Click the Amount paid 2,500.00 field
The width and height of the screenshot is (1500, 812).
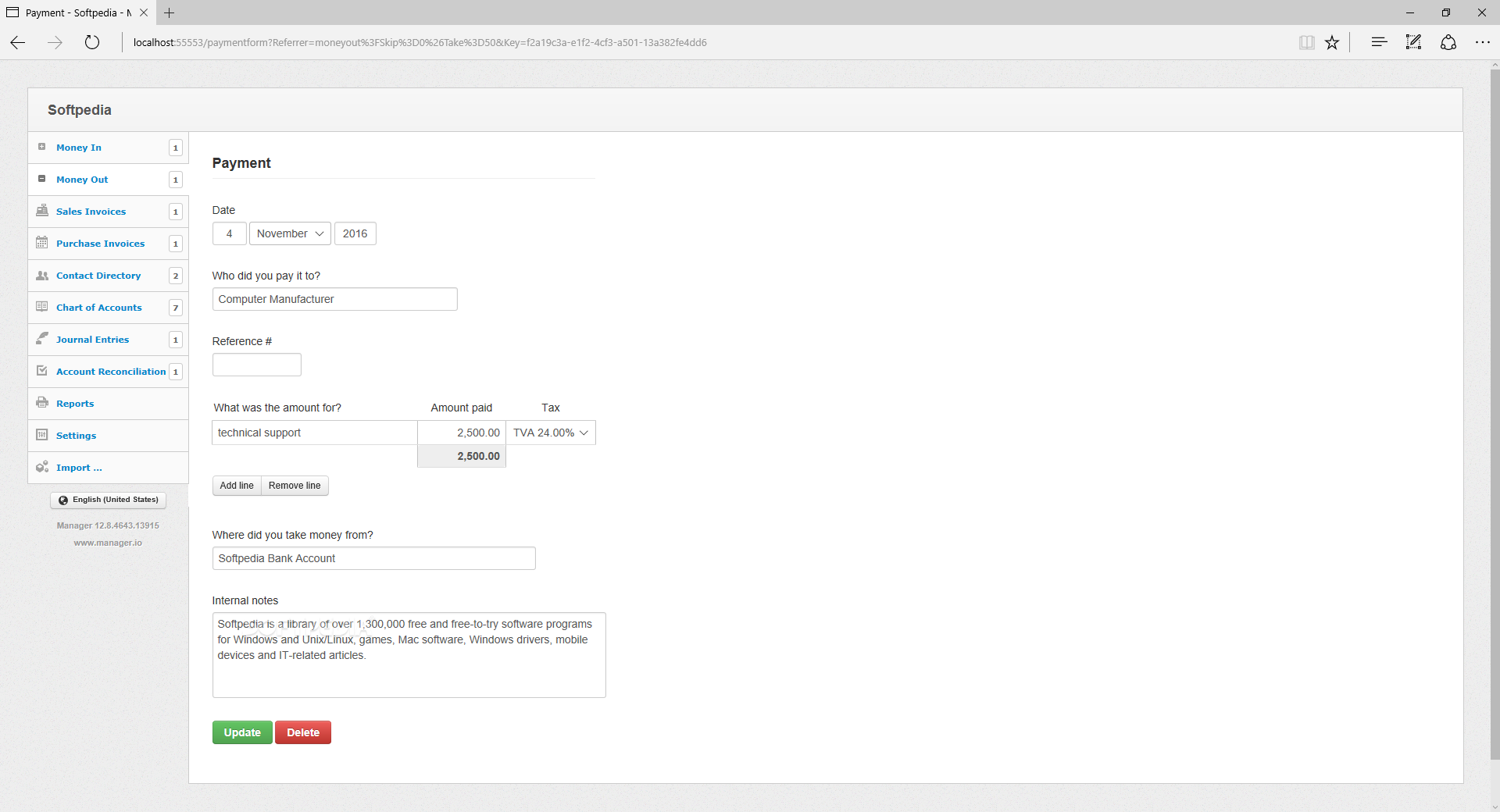coord(462,433)
